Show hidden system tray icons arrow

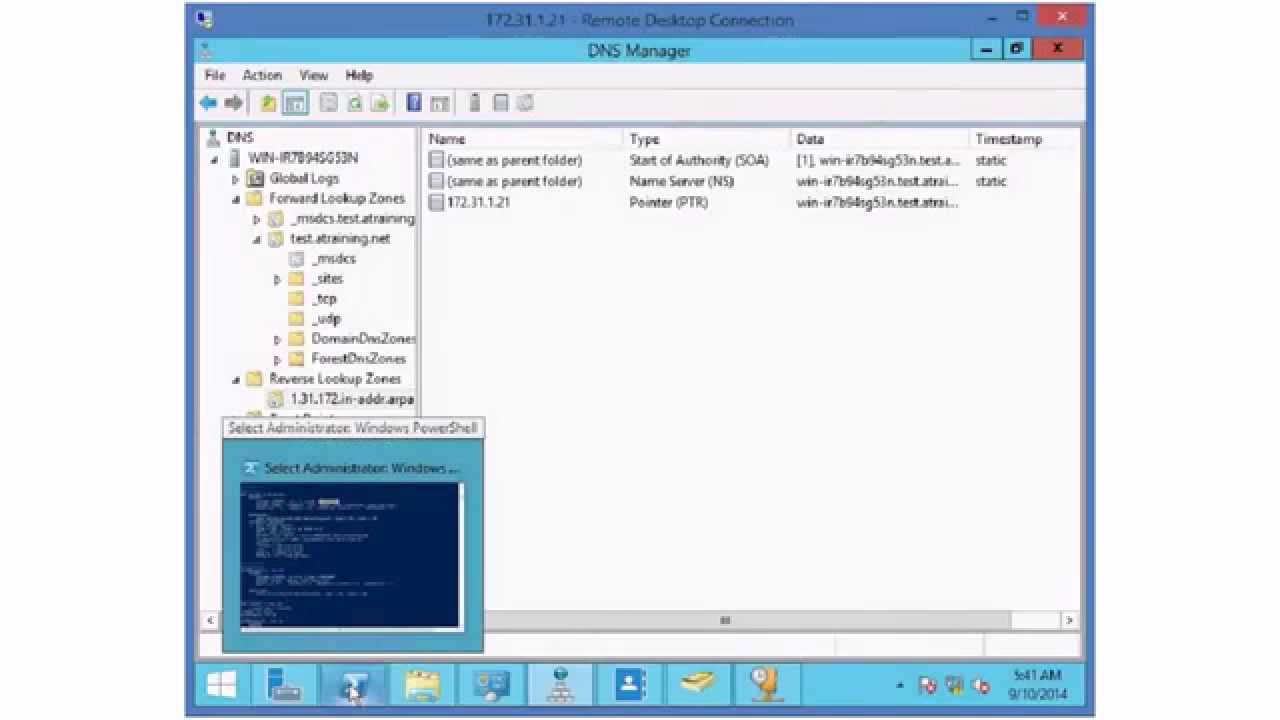click(900, 686)
